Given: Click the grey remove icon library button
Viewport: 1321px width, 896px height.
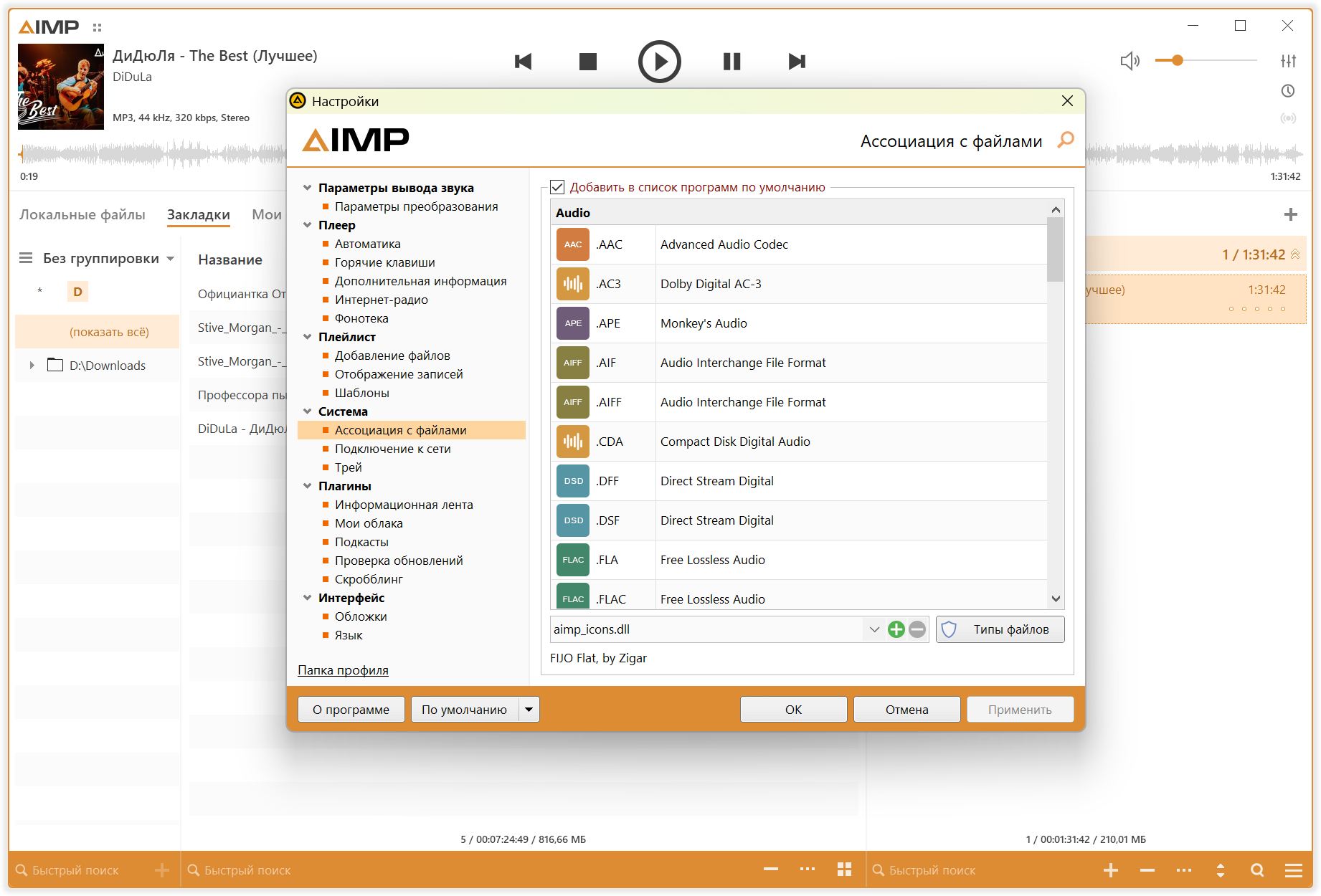Looking at the screenshot, I should pos(917,629).
